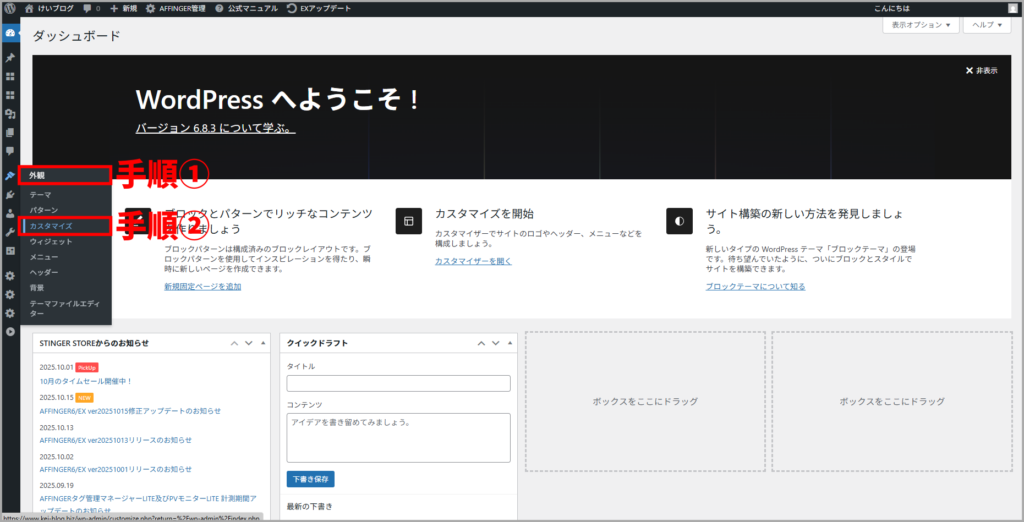Open Tools via the wrench sidebar icon

tap(10, 231)
